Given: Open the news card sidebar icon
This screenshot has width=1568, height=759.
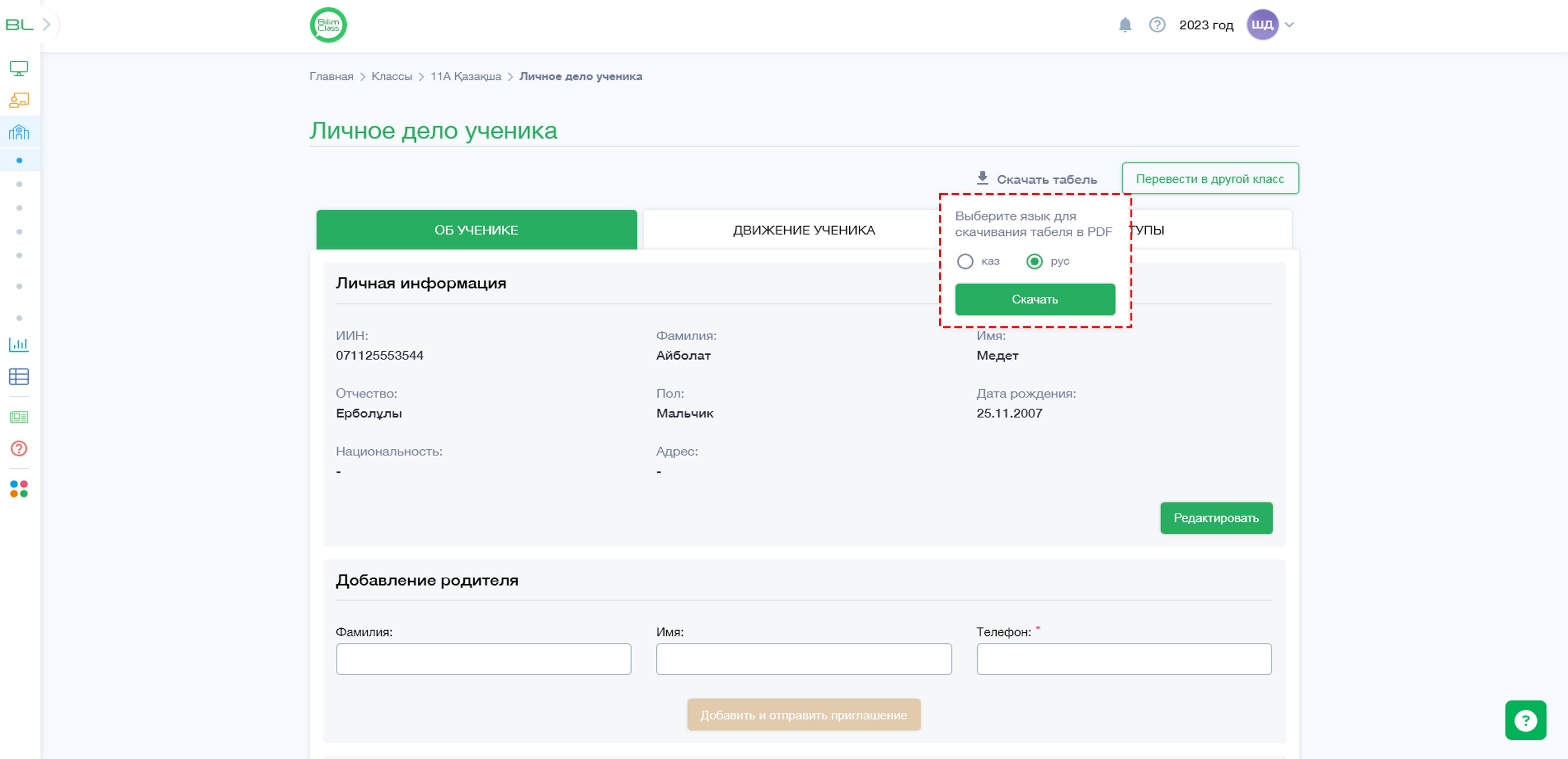Looking at the screenshot, I should 19,417.
